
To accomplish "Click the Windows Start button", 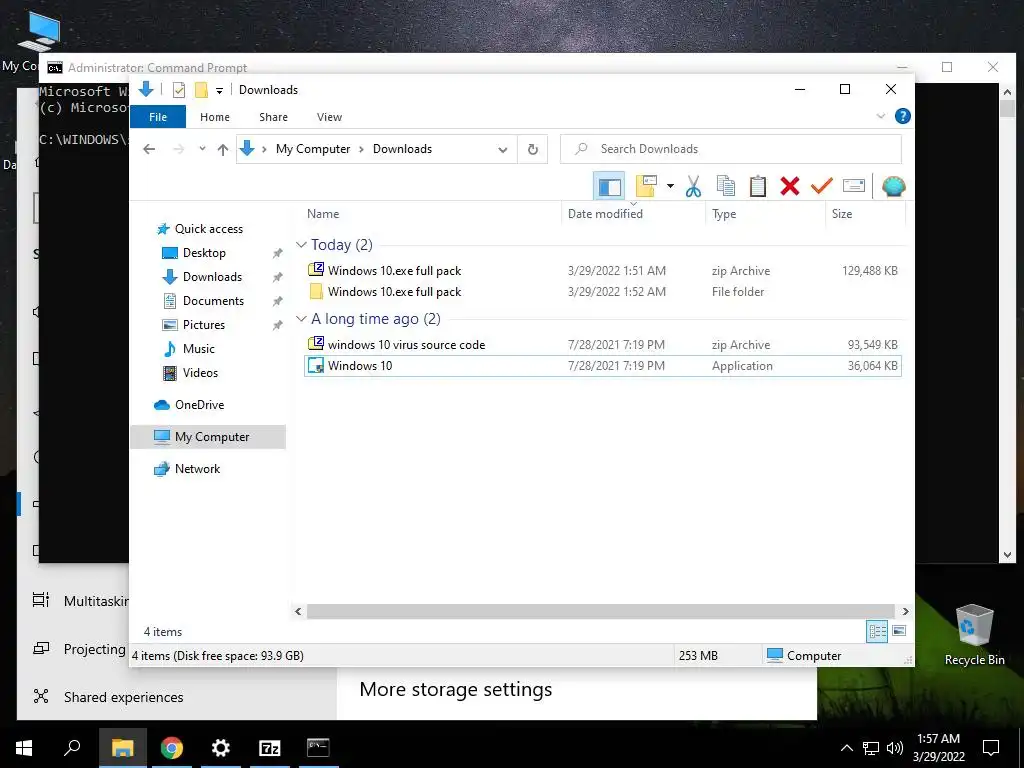I will pos(24,748).
